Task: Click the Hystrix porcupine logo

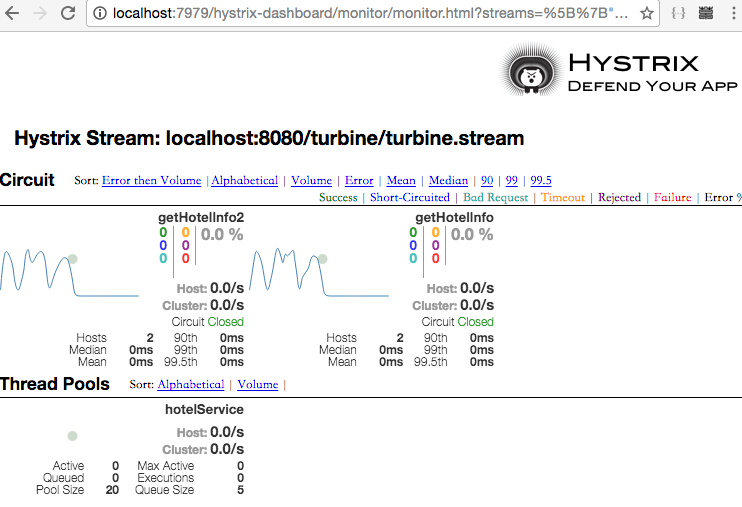Action: [531, 72]
